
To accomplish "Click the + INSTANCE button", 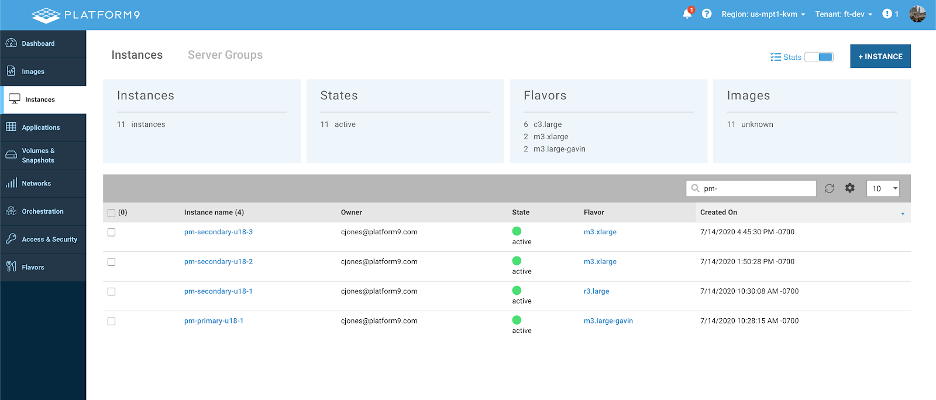I will [x=880, y=57].
